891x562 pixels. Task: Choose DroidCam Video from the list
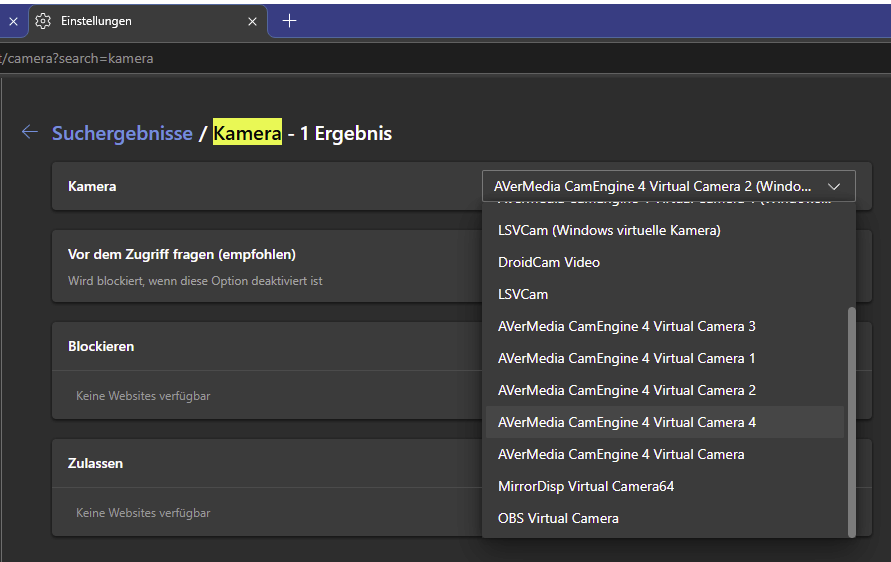coord(665,262)
